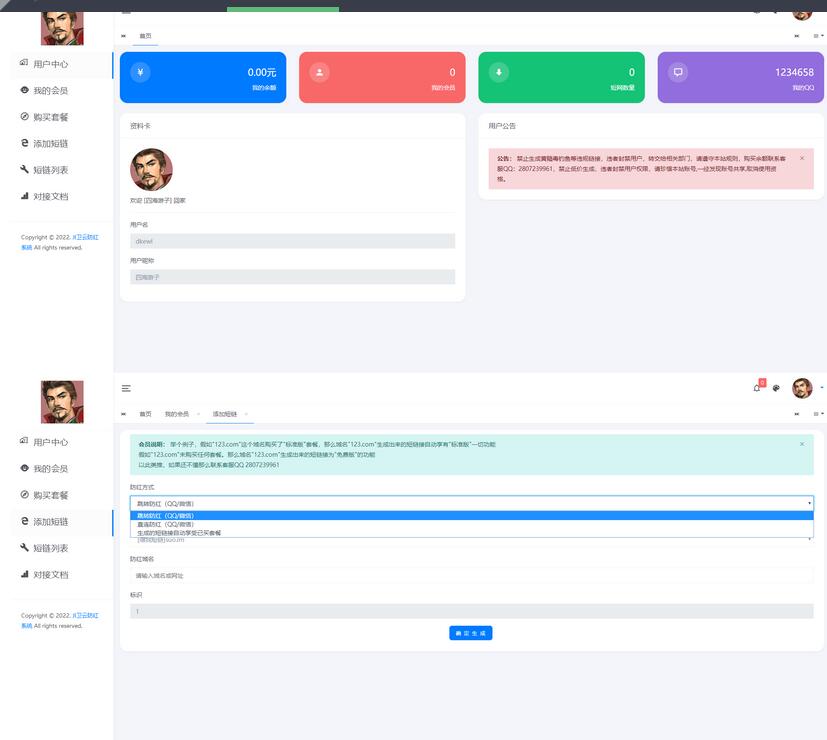Click the large round avatar in 资料卡

(151, 170)
